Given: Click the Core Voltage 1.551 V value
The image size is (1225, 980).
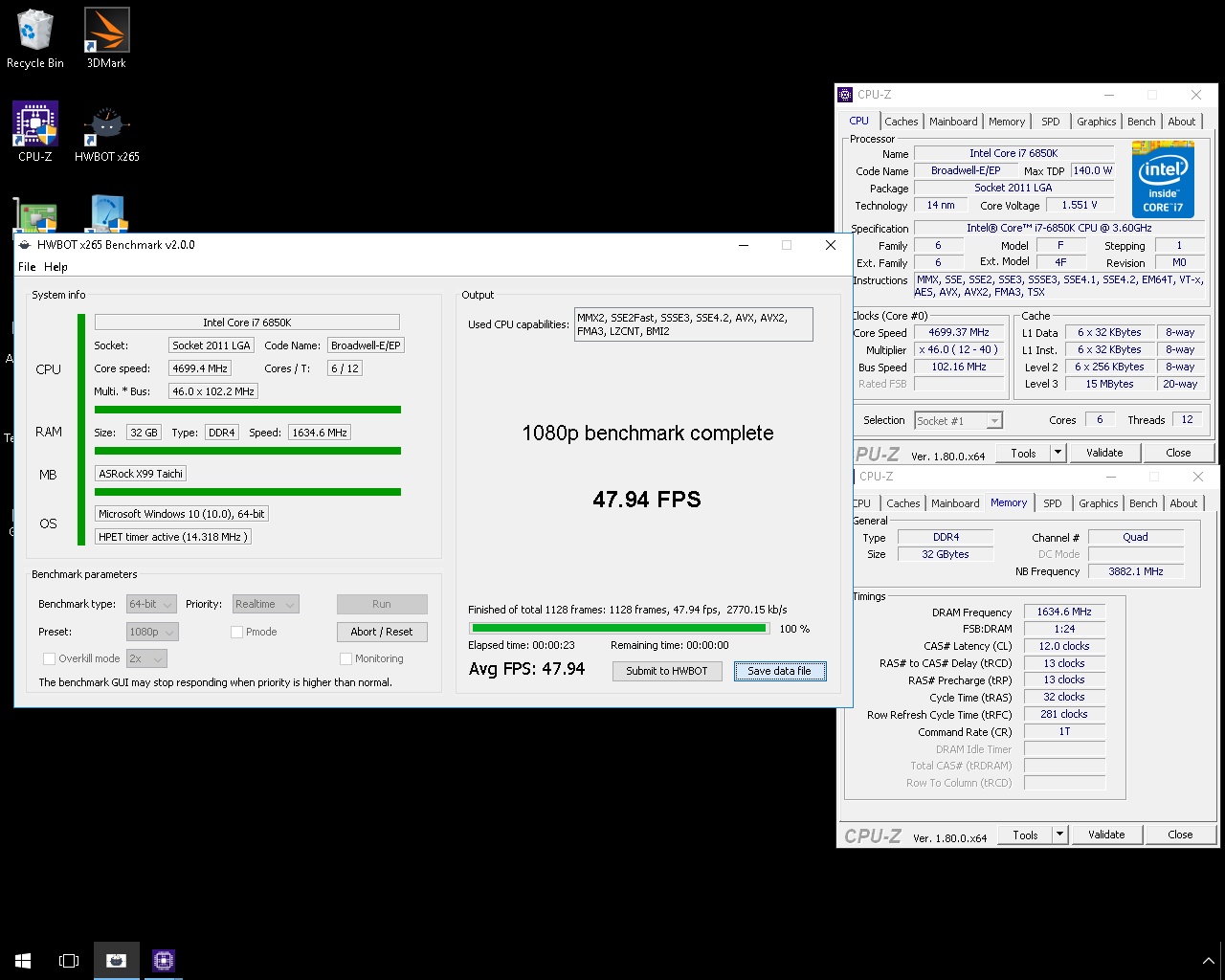Looking at the screenshot, I should tap(1080, 205).
